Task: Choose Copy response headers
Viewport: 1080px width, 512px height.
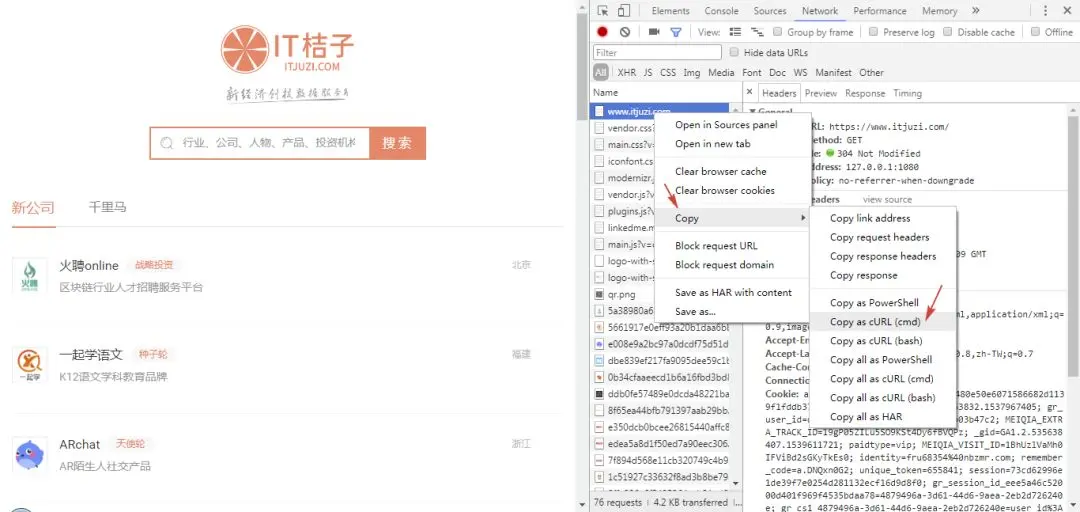Action: click(x=883, y=256)
